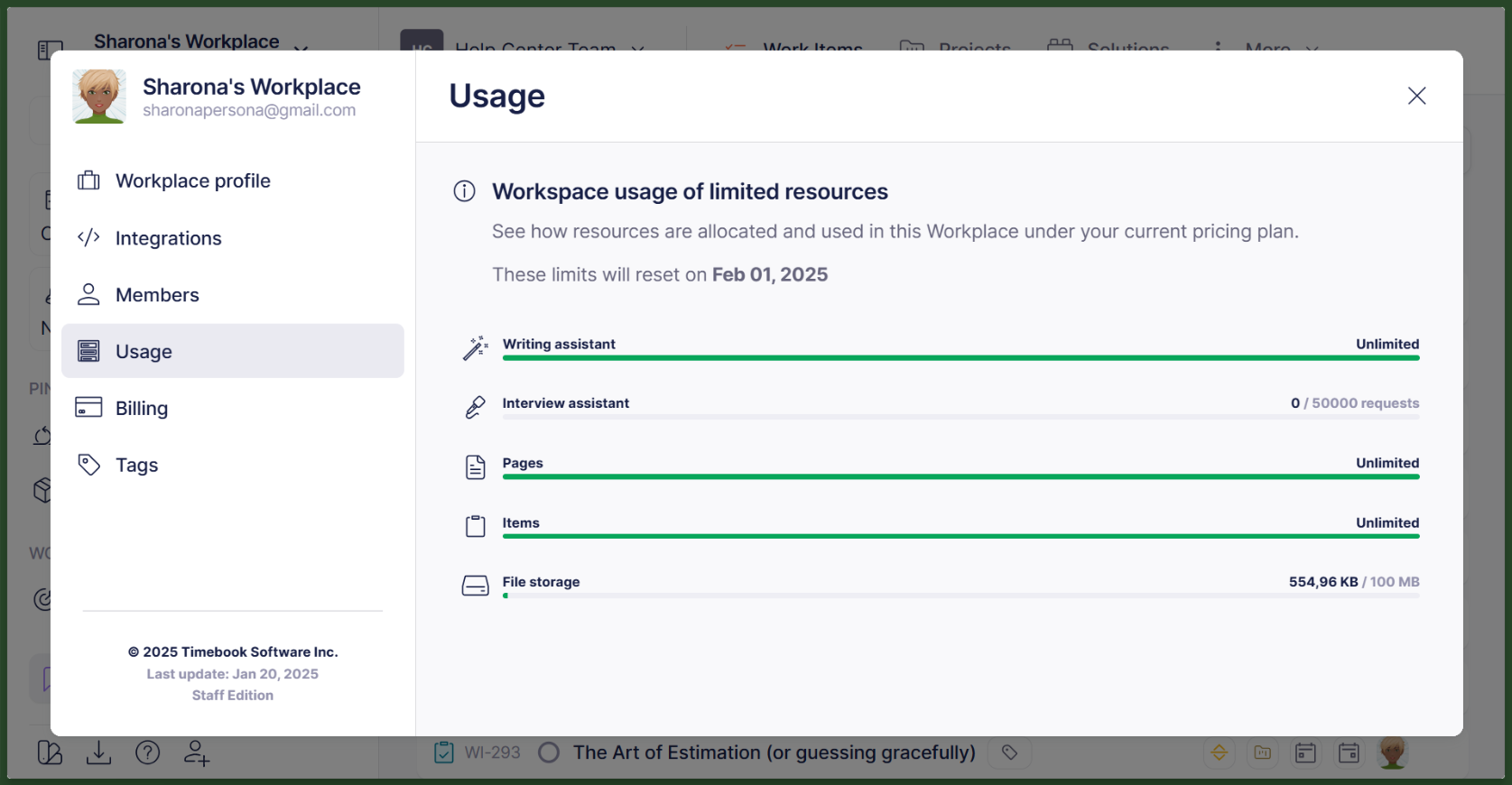Expand the Sharona's Workplace dropdown chevron
Viewport: 1512px width, 785px height.
click(301, 48)
